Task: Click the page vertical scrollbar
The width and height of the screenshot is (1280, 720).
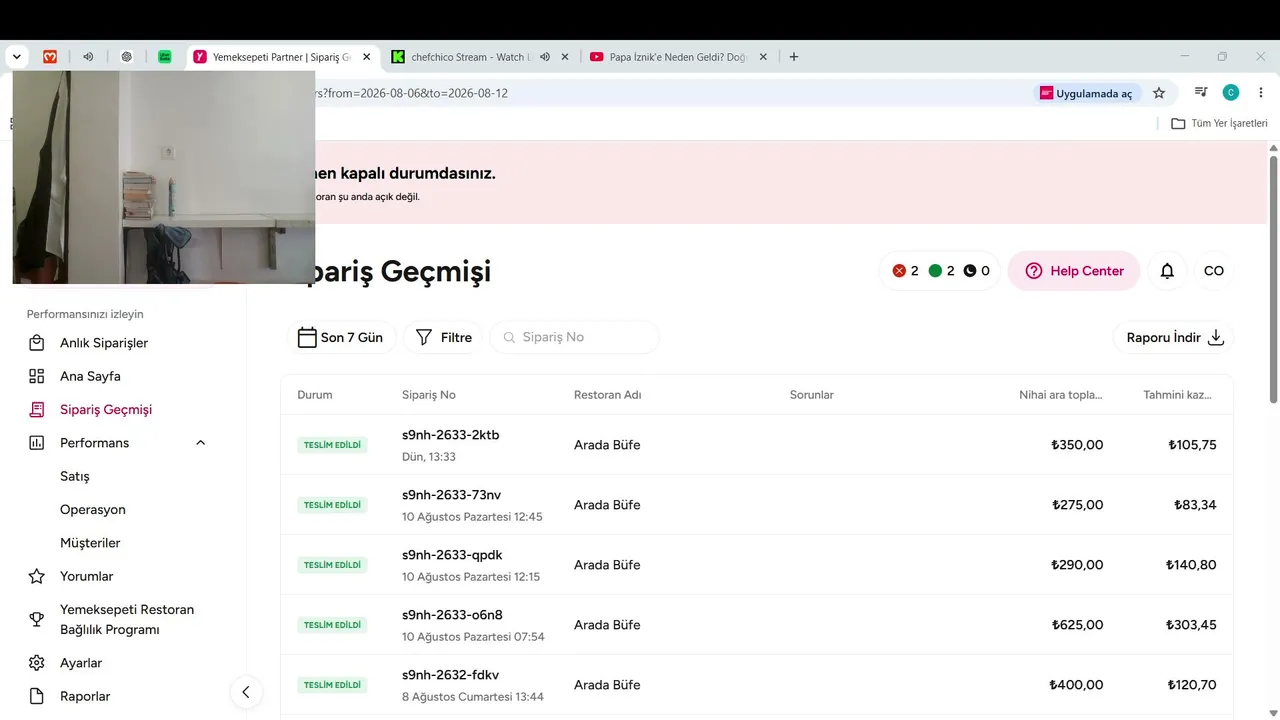Action: (1273, 280)
